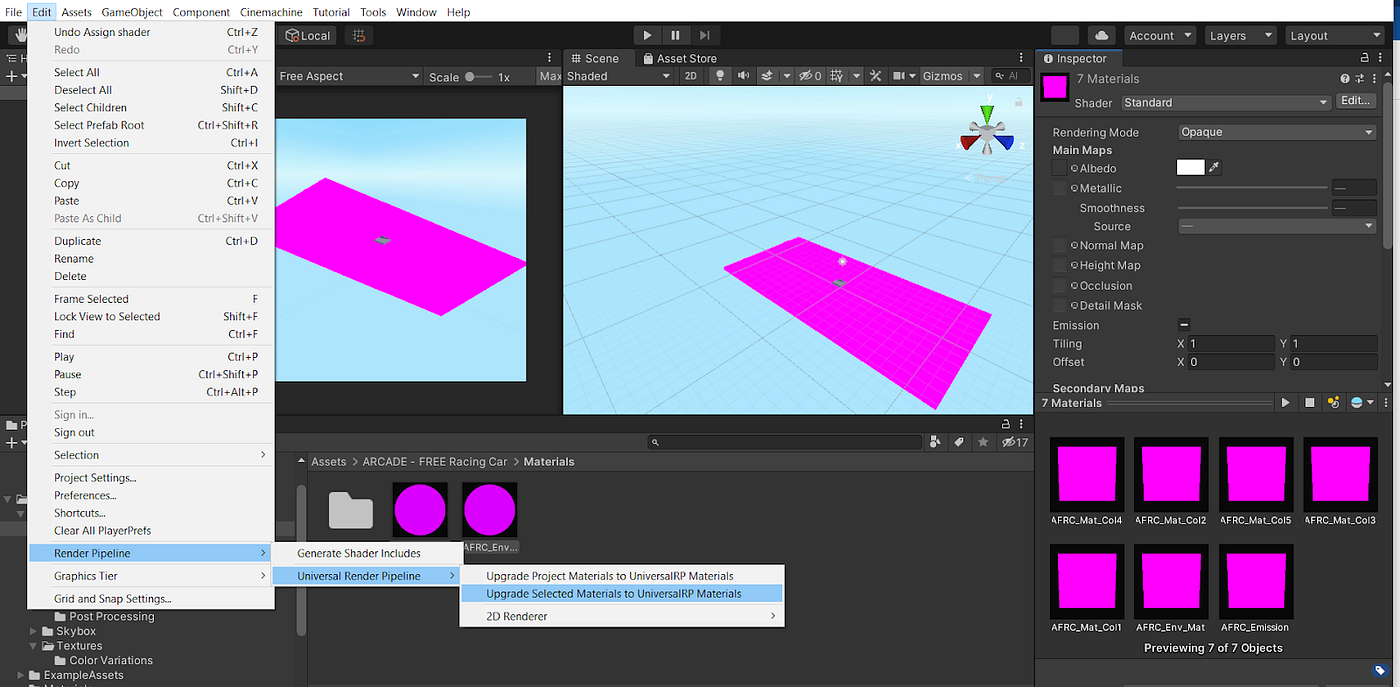Click the Step frame button
1400x687 pixels.
[703, 33]
